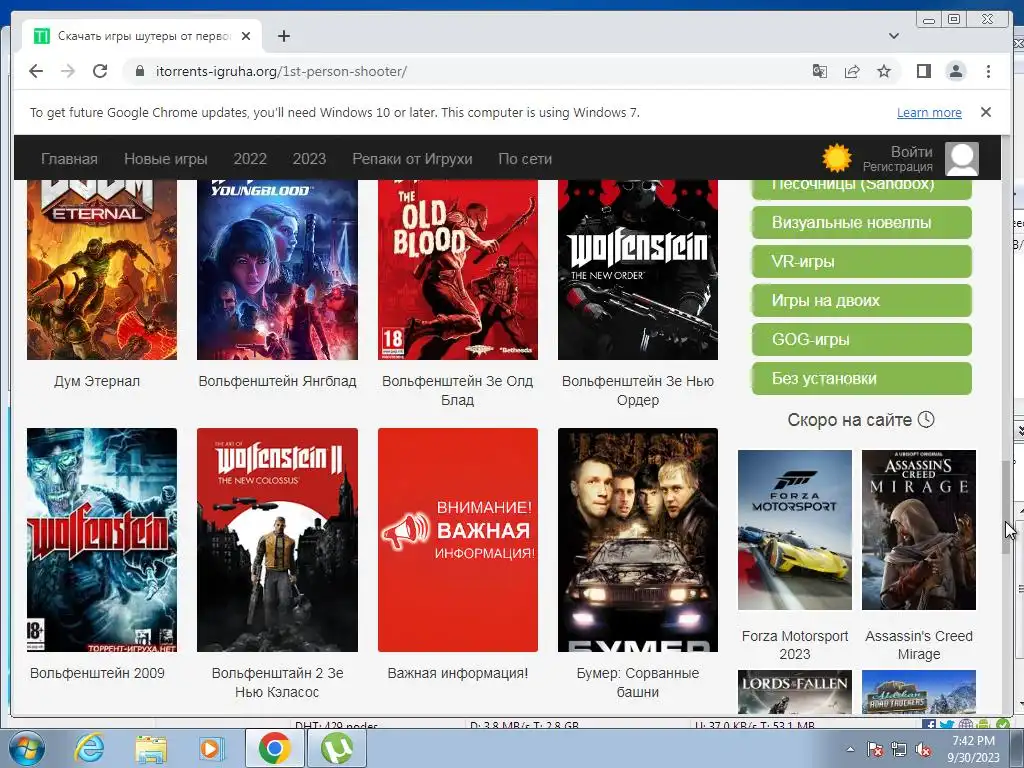This screenshot has width=1024, height=768.
Task: Open Wolfenstein II The New Colossus cover
Action: tap(278, 540)
